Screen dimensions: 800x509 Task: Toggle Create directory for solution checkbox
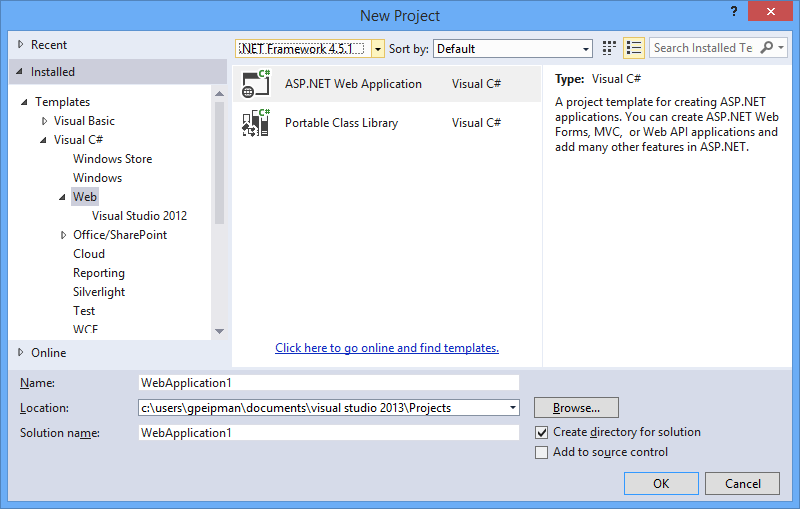tap(541, 432)
